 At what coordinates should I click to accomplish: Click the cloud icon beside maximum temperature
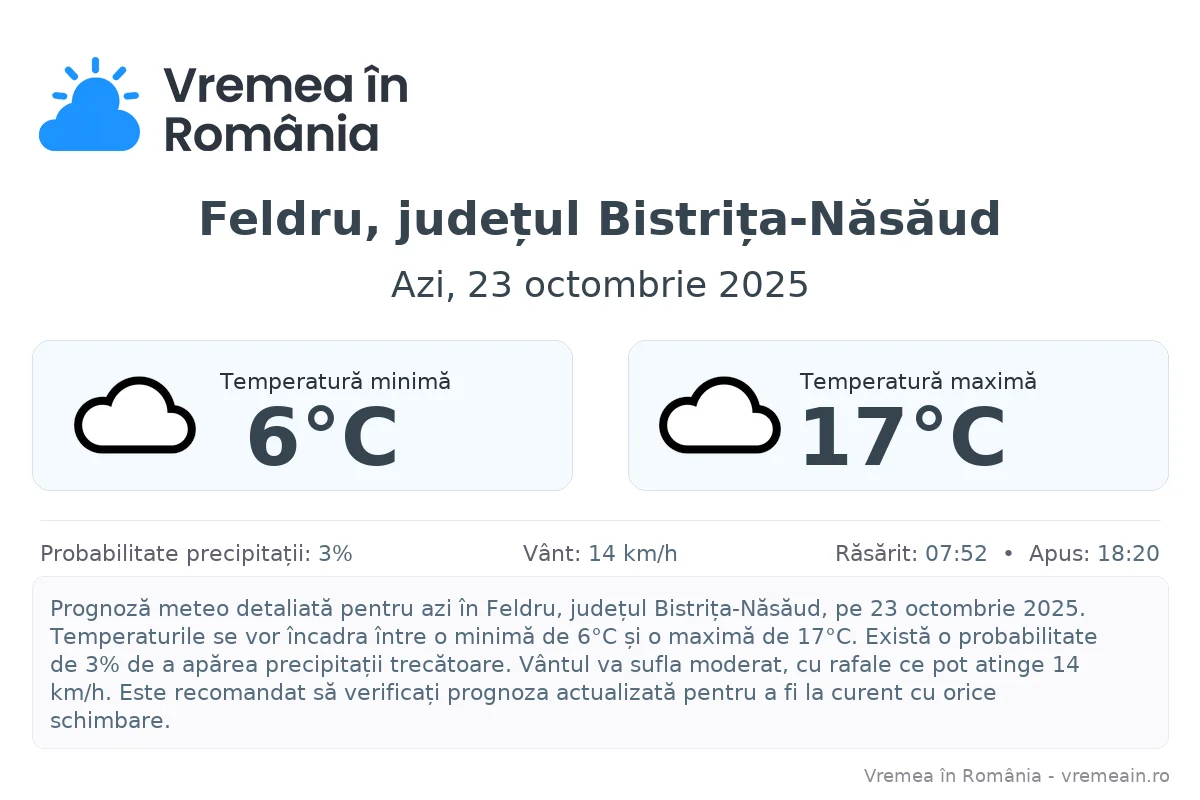click(720, 416)
